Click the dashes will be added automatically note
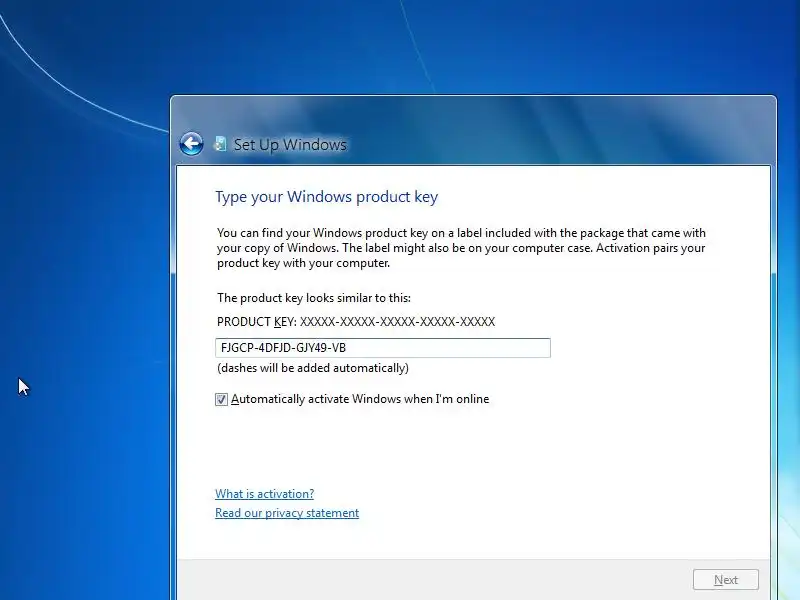 coord(313,368)
